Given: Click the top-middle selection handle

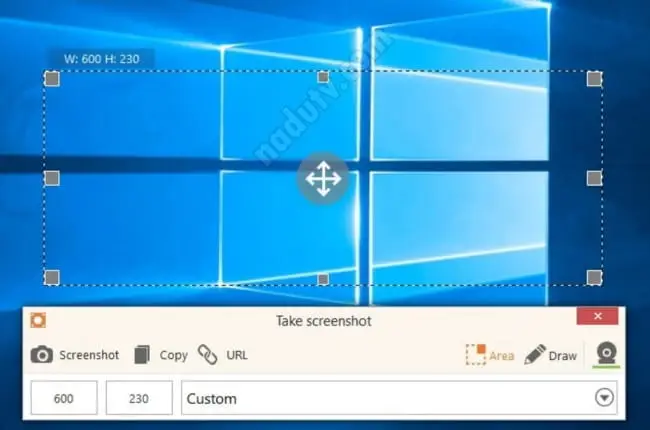Looking at the screenshot, I should tap(323, 77).
